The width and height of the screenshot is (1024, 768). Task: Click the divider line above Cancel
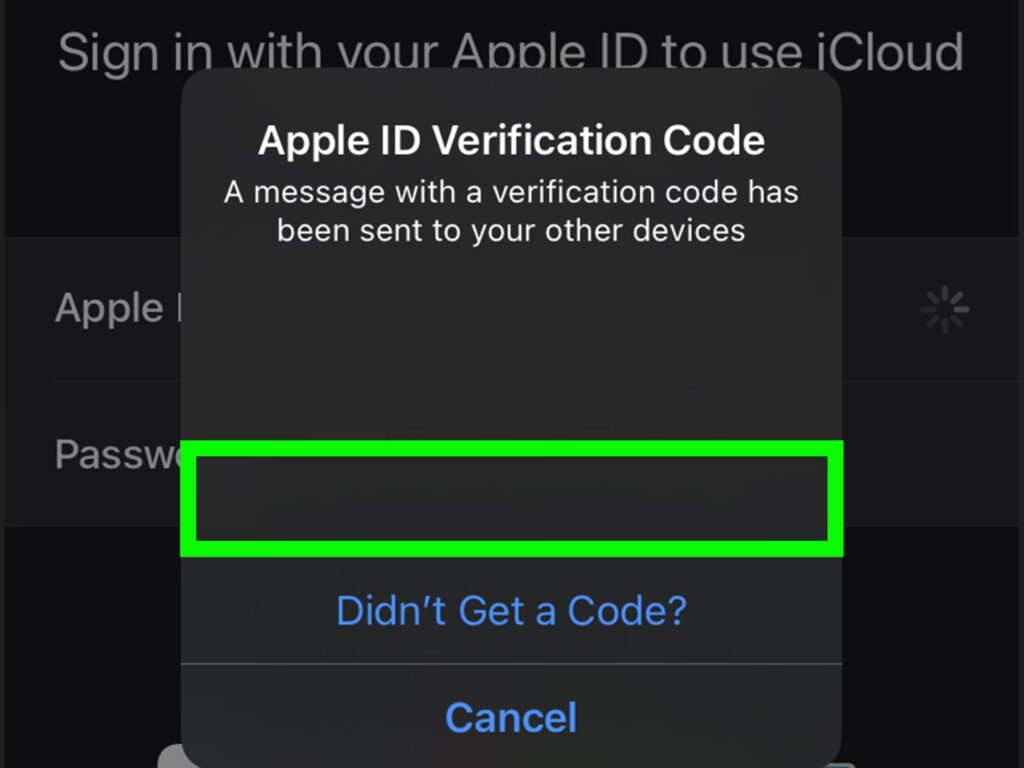pos(511,663)
